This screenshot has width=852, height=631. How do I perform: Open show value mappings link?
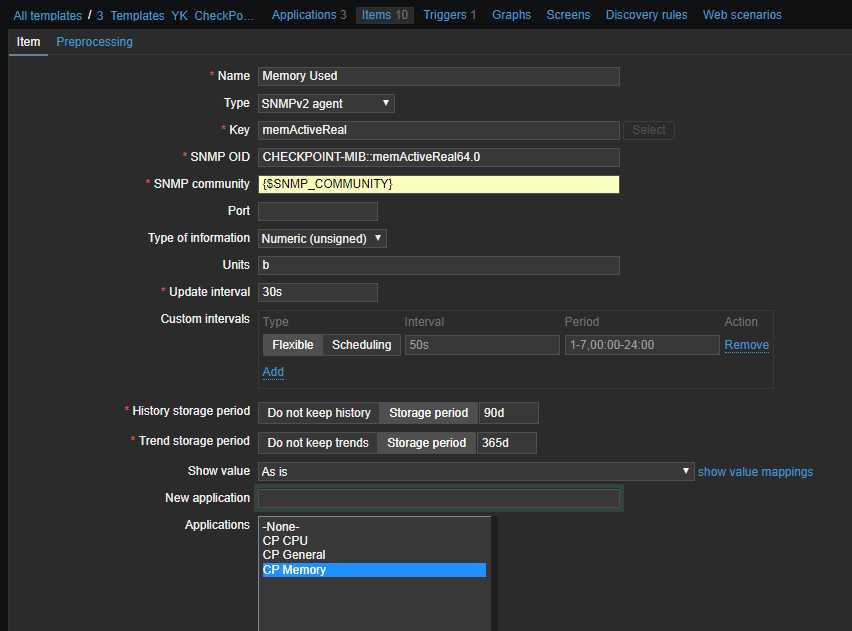[755, 472]
